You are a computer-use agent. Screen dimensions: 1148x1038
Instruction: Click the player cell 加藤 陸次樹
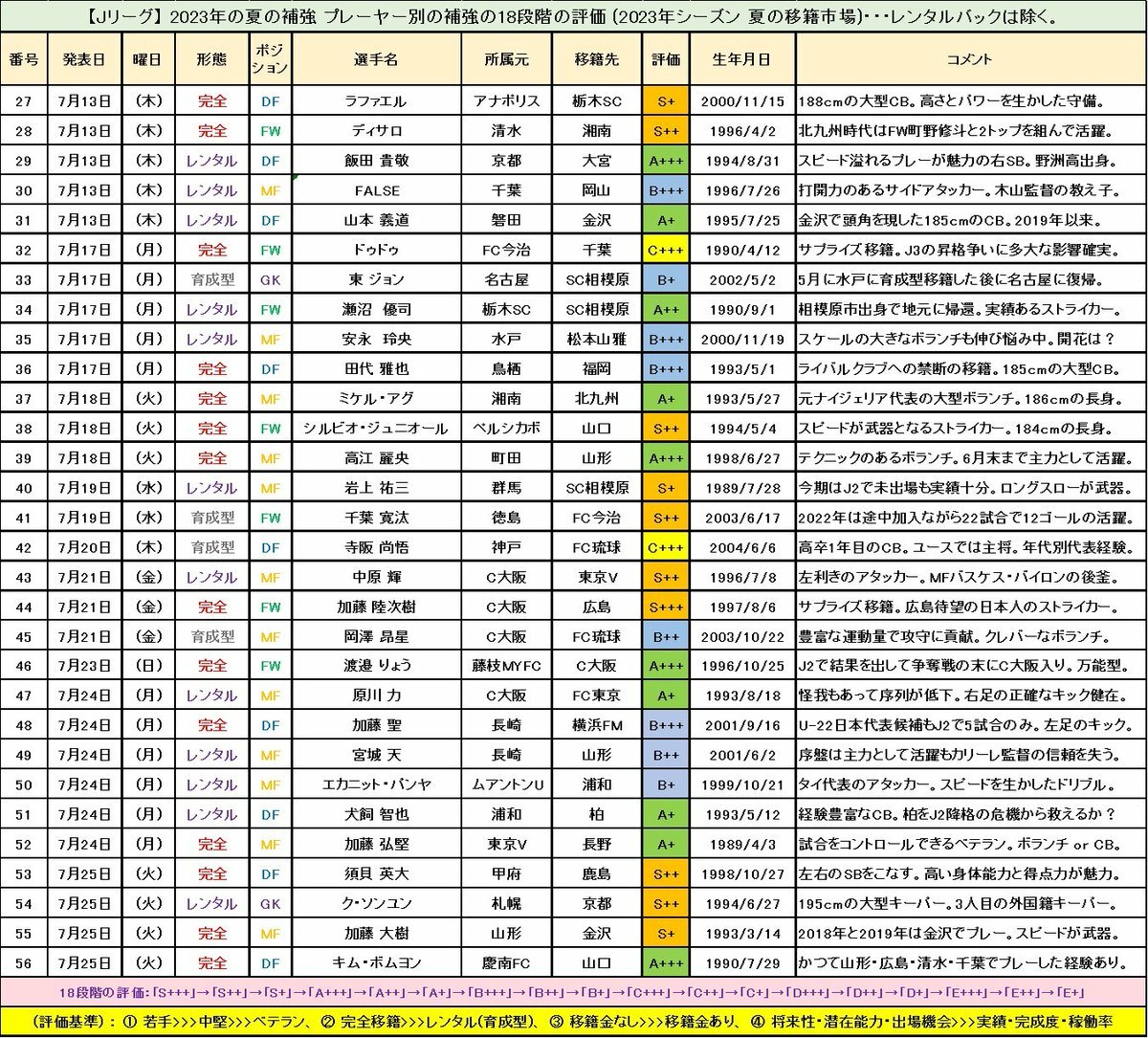[375, 606]
